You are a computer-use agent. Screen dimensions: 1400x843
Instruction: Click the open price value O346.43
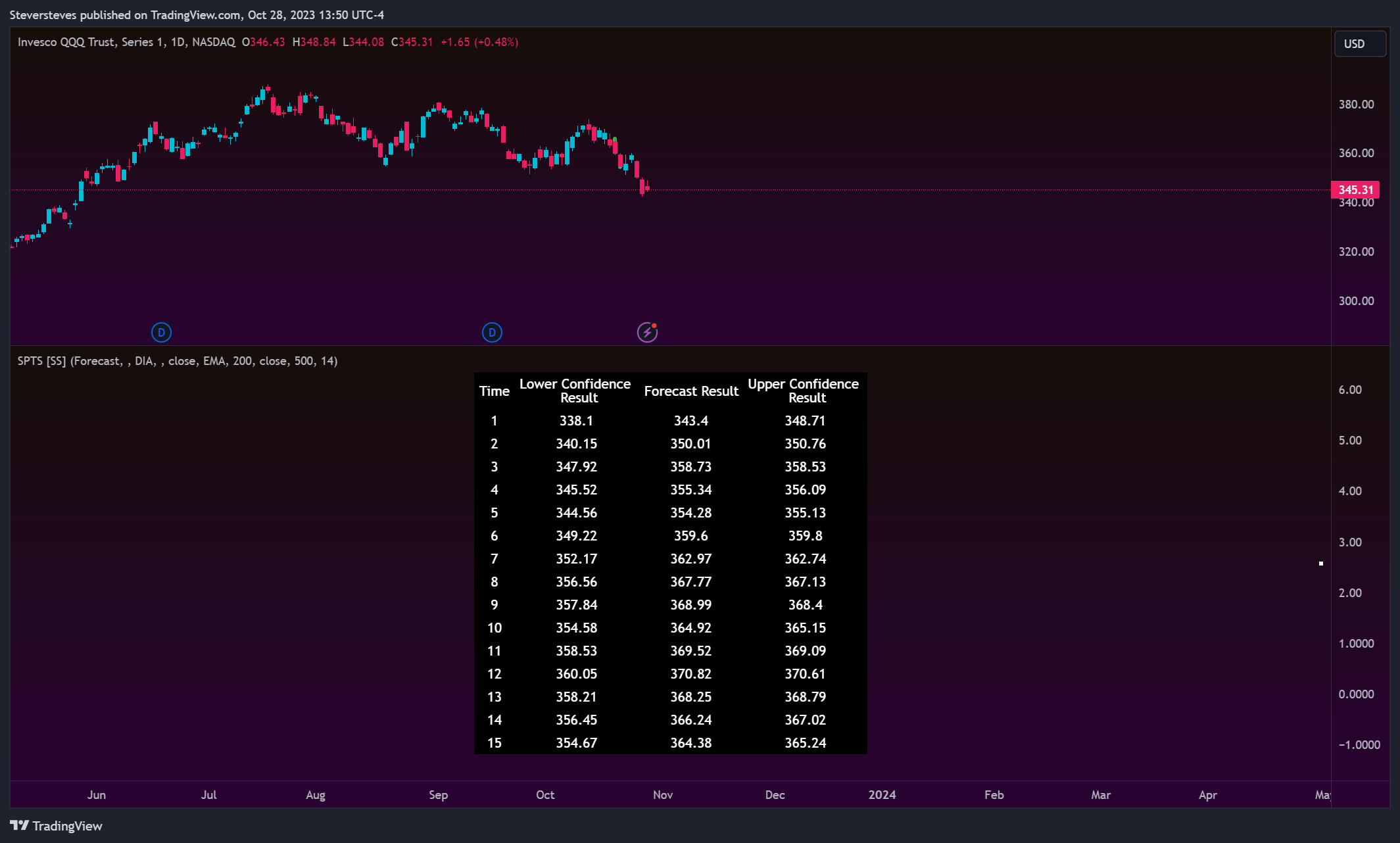point(263,42)
